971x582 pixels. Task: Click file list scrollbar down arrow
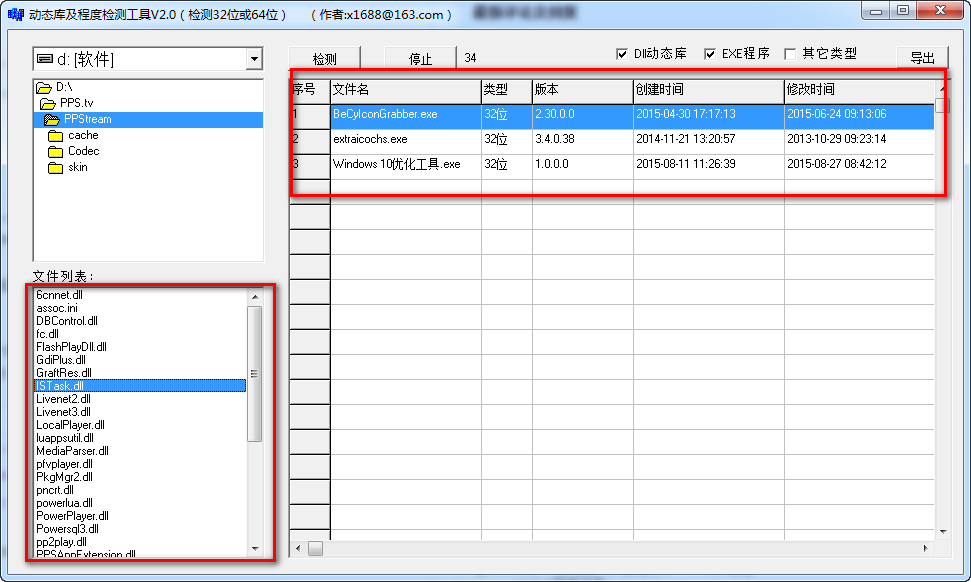coord(255,548)
